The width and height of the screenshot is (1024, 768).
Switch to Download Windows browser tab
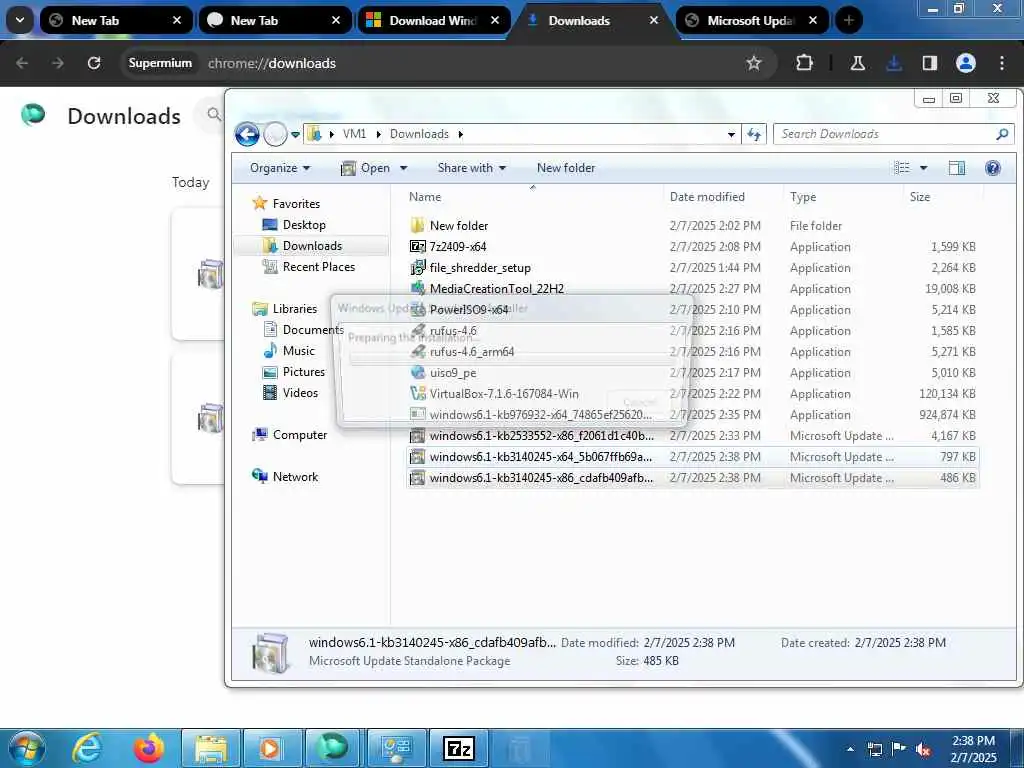pyautogui.click(x=432, y=20)
